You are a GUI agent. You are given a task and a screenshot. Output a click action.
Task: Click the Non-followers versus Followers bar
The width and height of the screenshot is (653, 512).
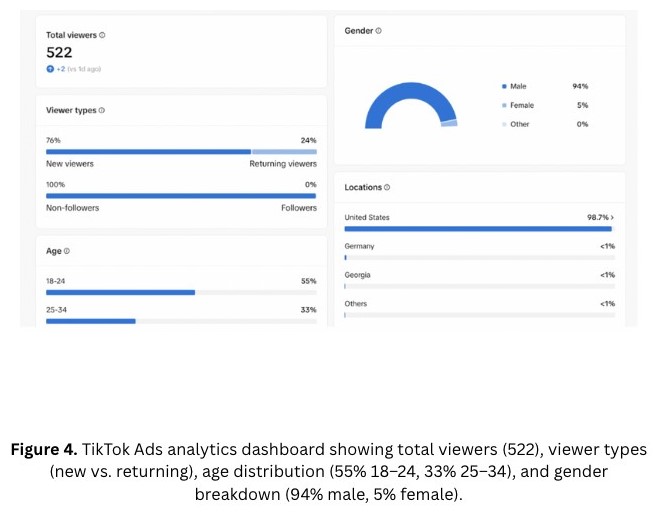(181, 196)
